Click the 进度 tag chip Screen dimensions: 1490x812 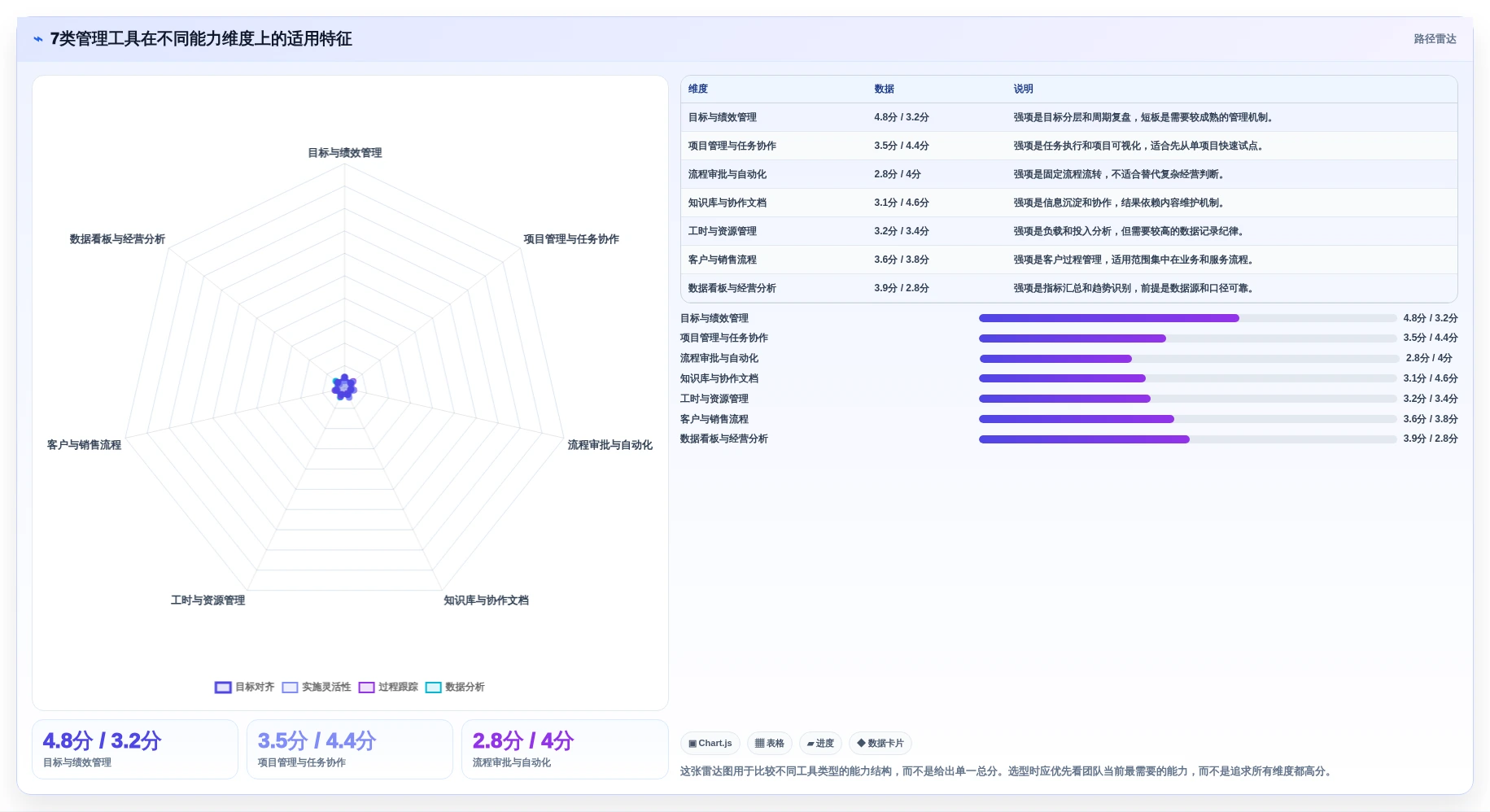click(820, 744)
